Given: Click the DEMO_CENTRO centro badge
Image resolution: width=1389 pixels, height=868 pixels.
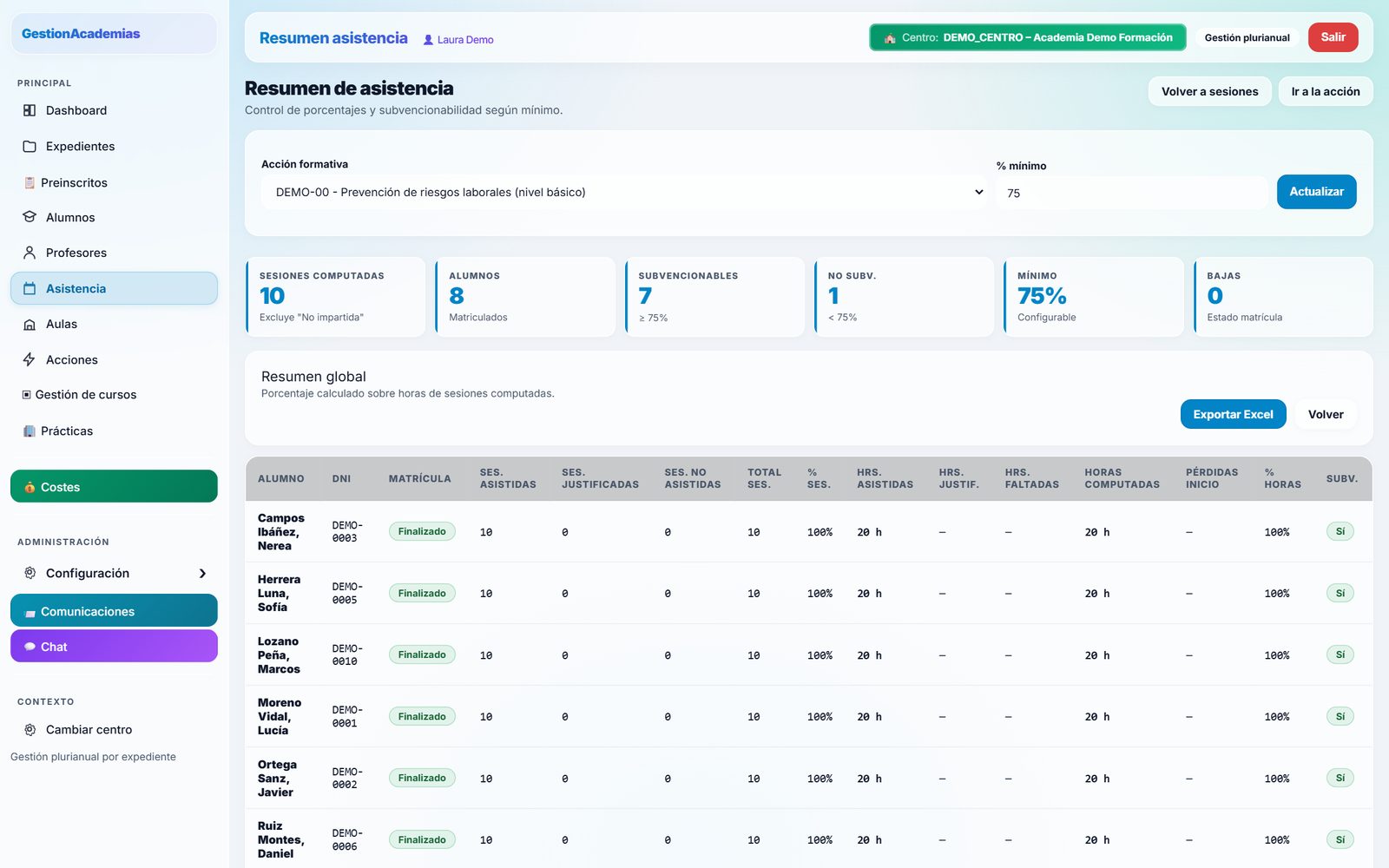Looking at the screenshot, I should click(1028, 37).
